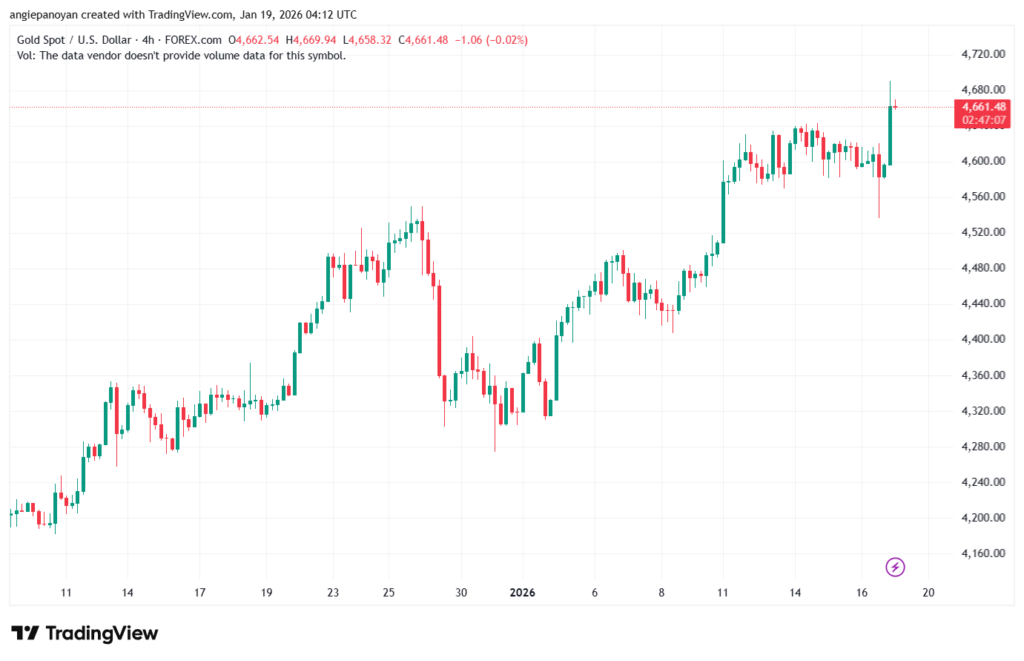Click the red 4,661.48 current price label

983,106
